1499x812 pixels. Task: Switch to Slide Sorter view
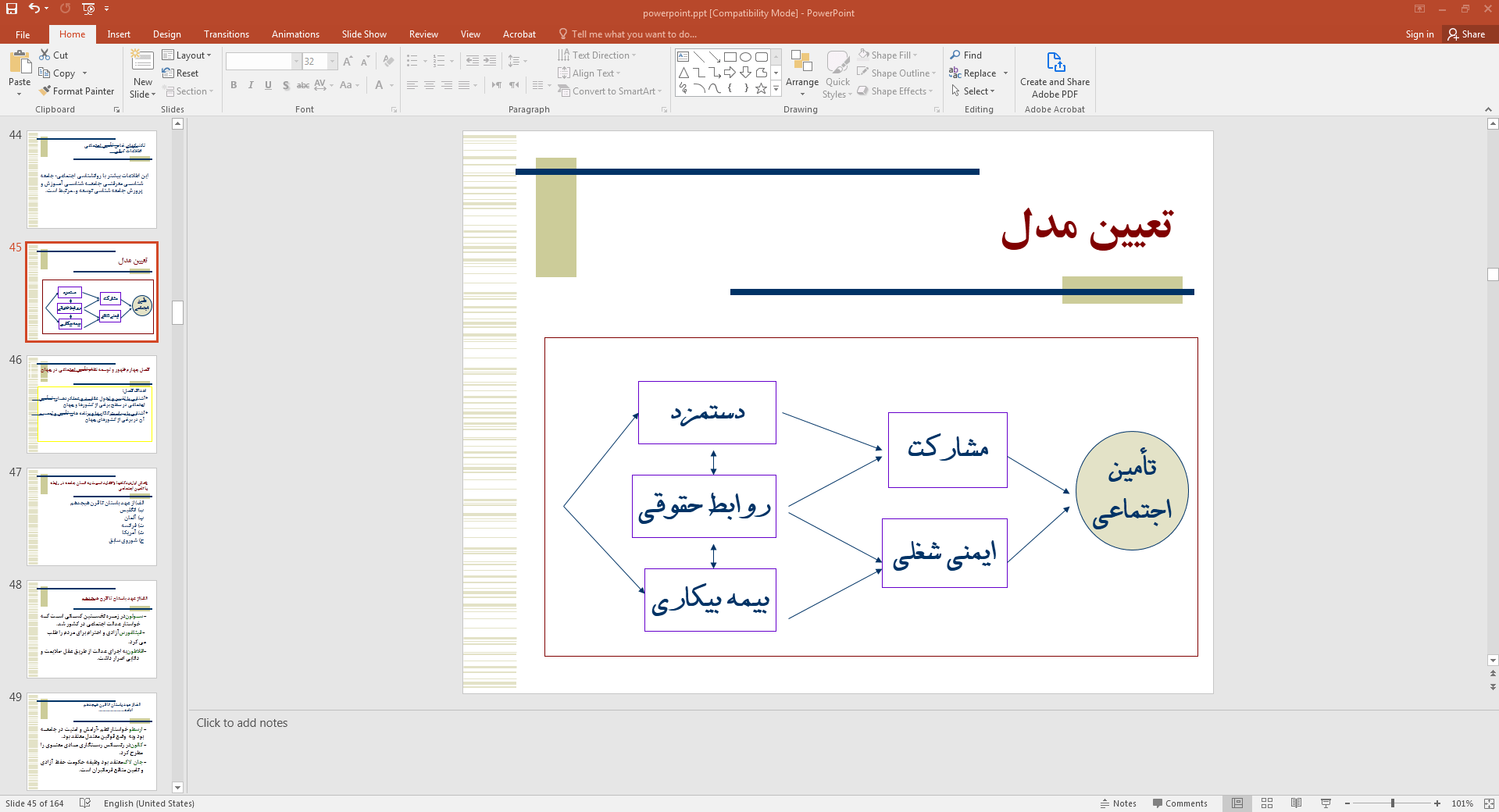(x=1267, y=803)
